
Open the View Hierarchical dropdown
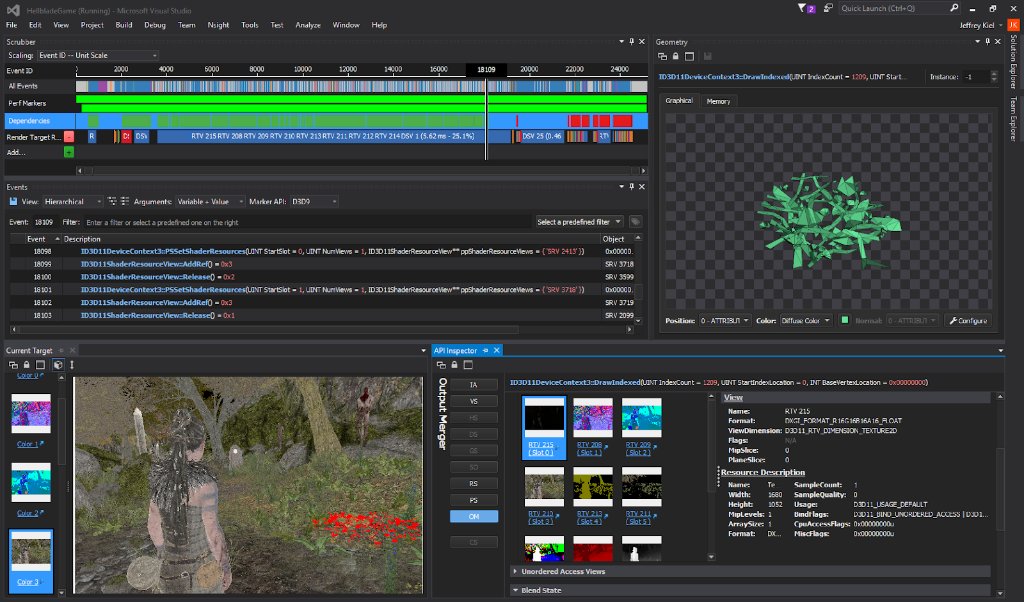(72, 202)
